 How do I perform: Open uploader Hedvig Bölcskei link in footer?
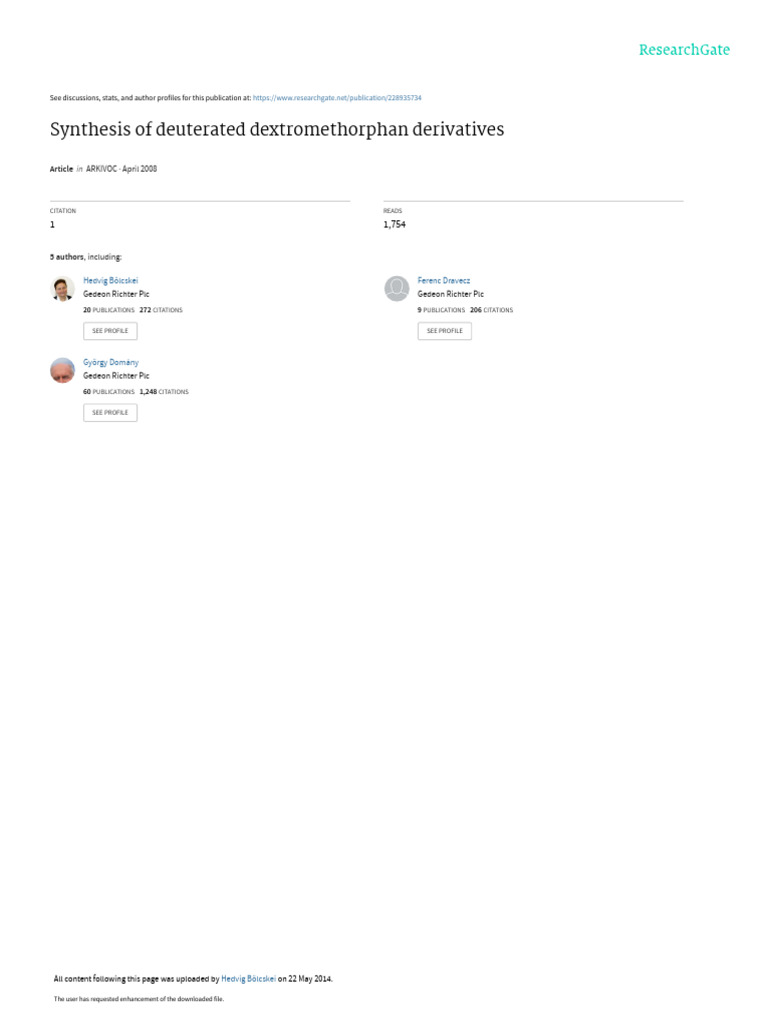coord(248,979)
